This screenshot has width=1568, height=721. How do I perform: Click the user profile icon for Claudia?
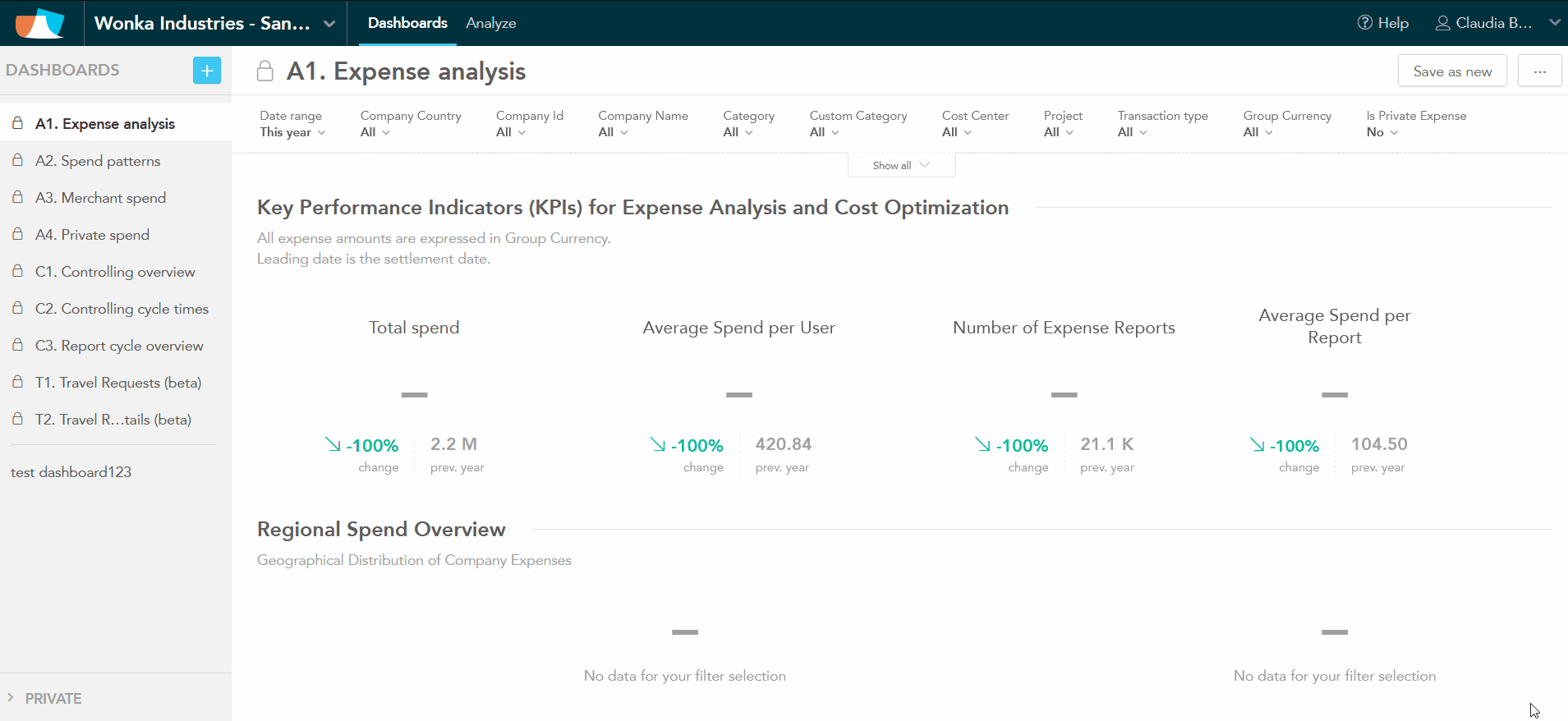tap(1442, 23)
